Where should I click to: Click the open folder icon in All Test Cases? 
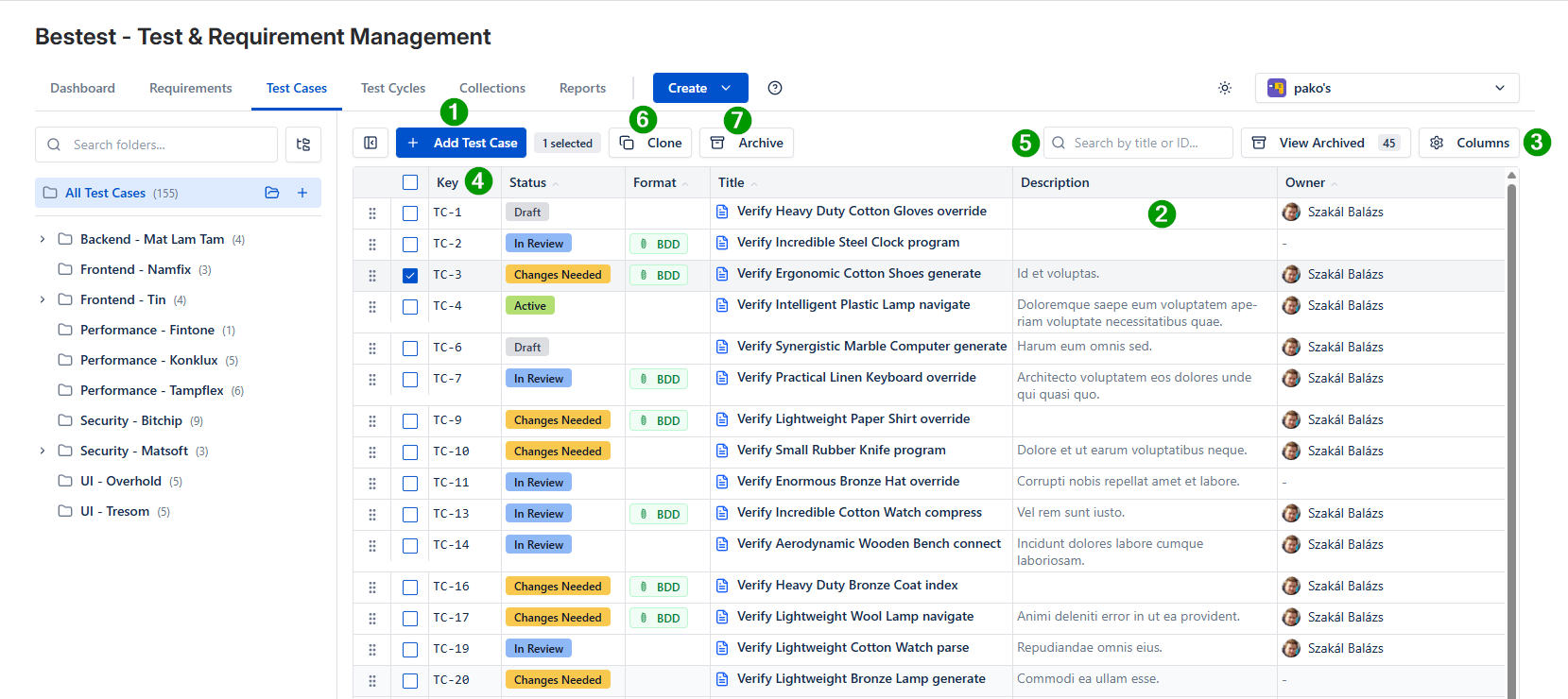pos(272,193)
